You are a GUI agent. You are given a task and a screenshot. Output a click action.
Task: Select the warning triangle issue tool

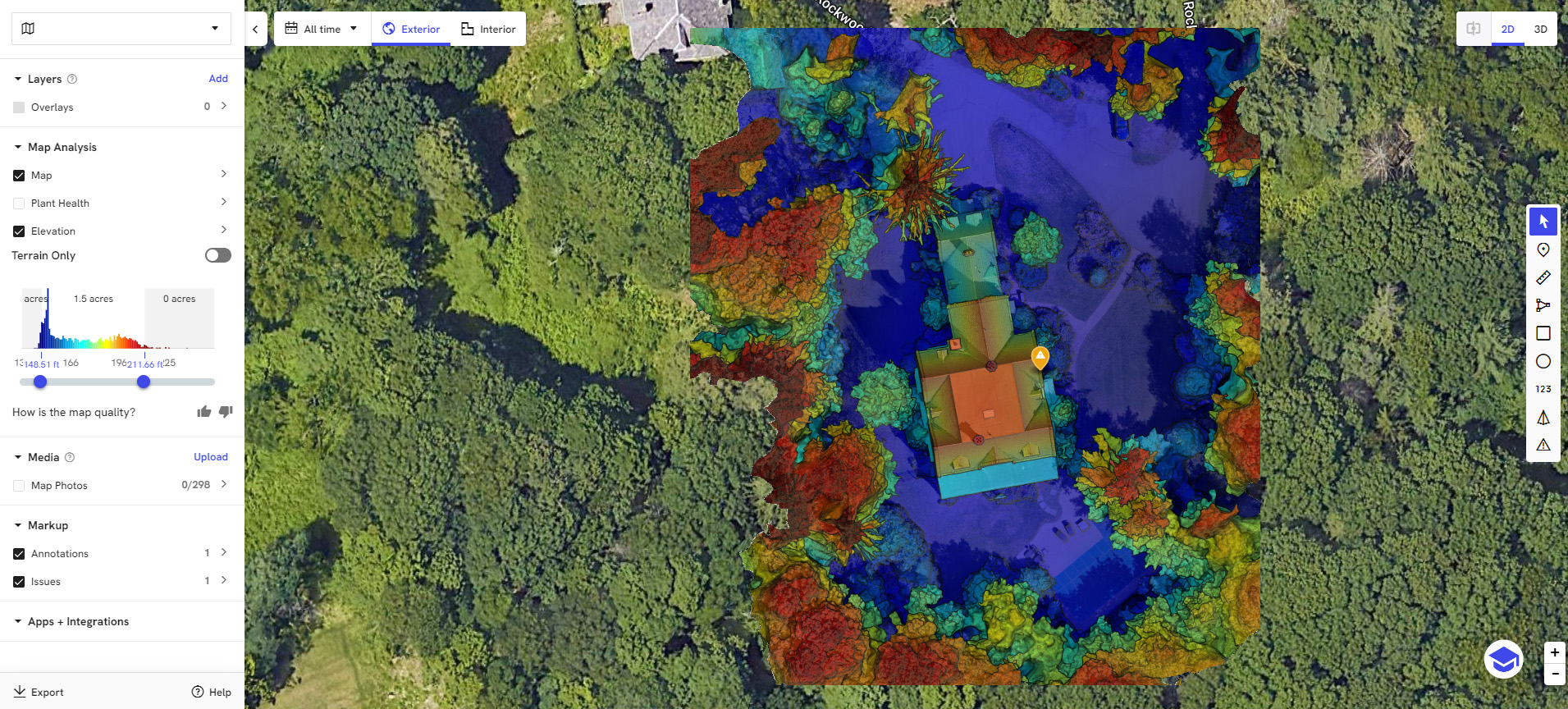(1543, 445)
